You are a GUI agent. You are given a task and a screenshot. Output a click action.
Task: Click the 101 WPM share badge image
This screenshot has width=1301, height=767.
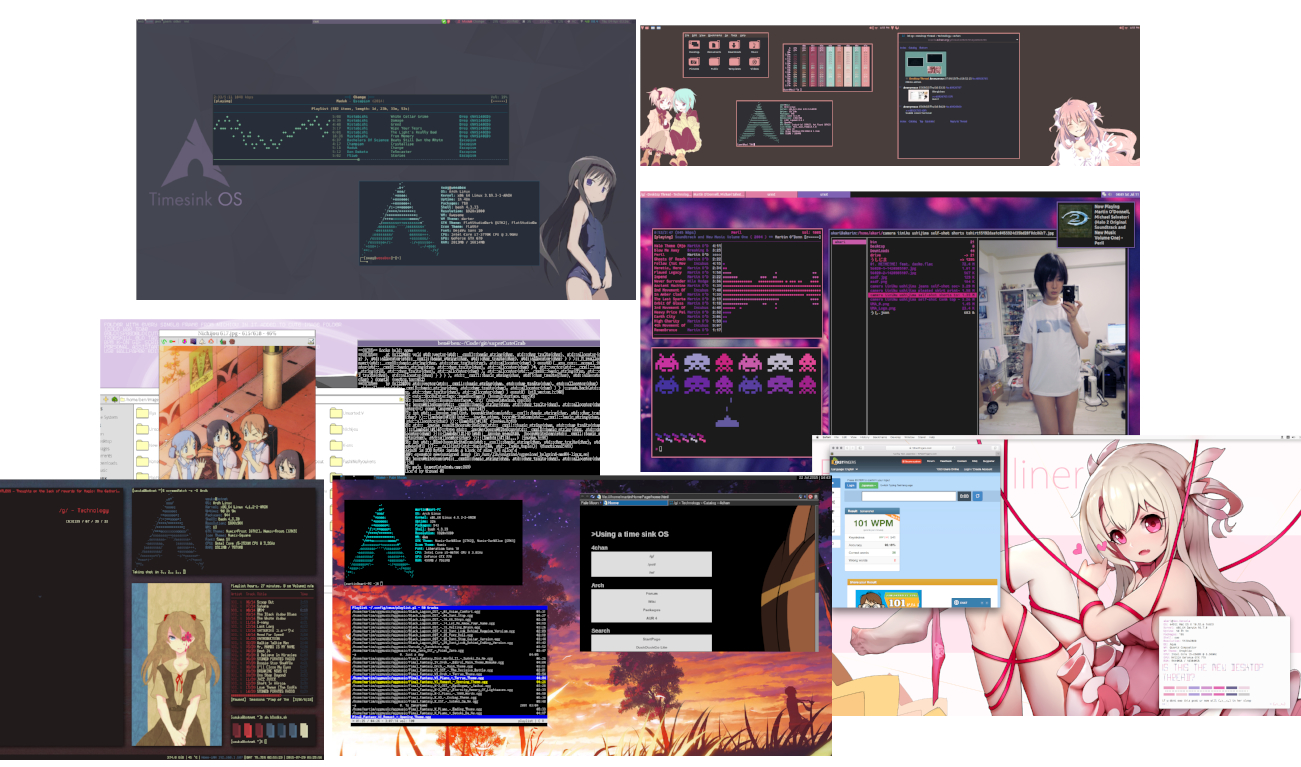(889, 598)
